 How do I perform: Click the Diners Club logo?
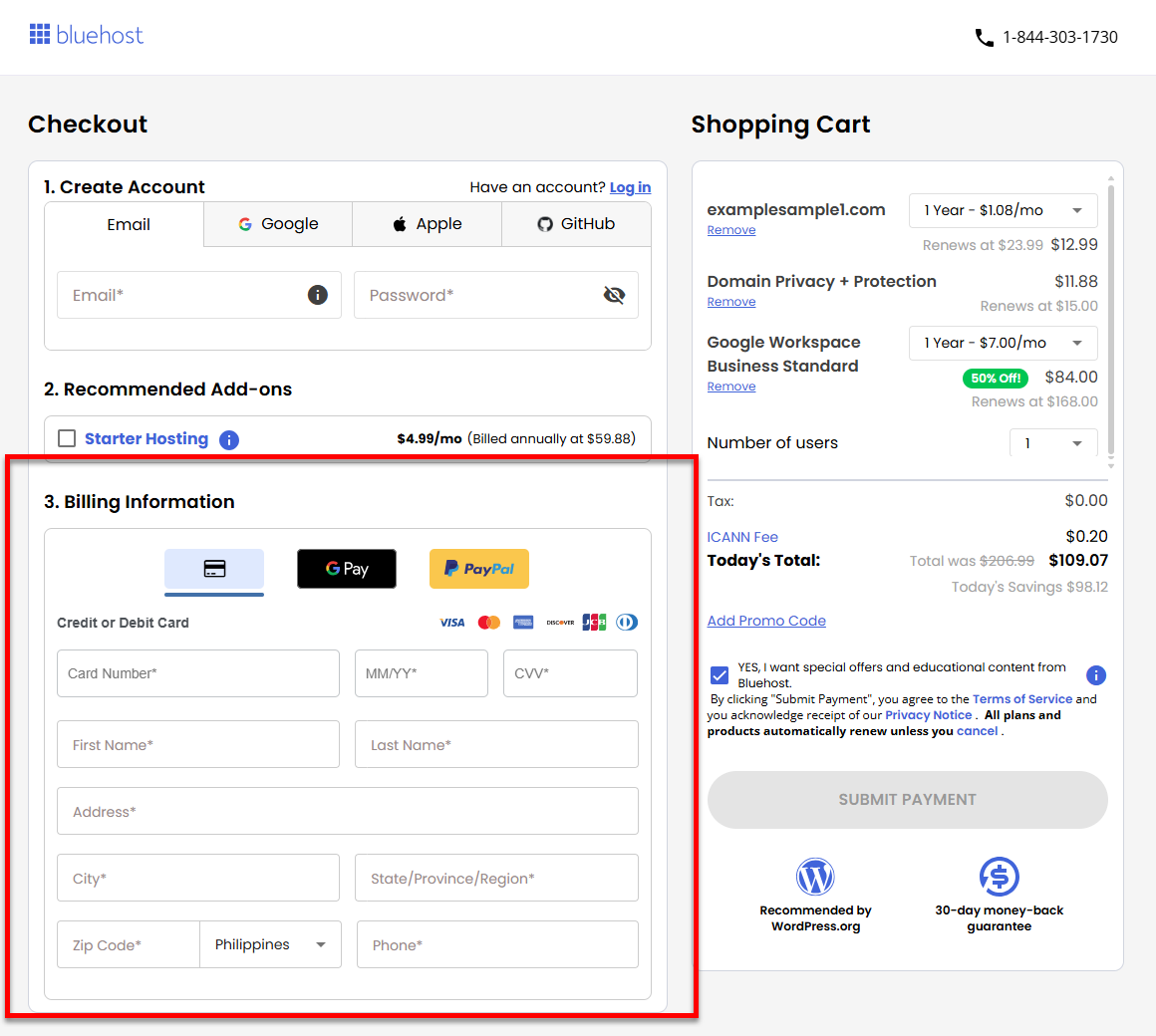coord(627,623)
